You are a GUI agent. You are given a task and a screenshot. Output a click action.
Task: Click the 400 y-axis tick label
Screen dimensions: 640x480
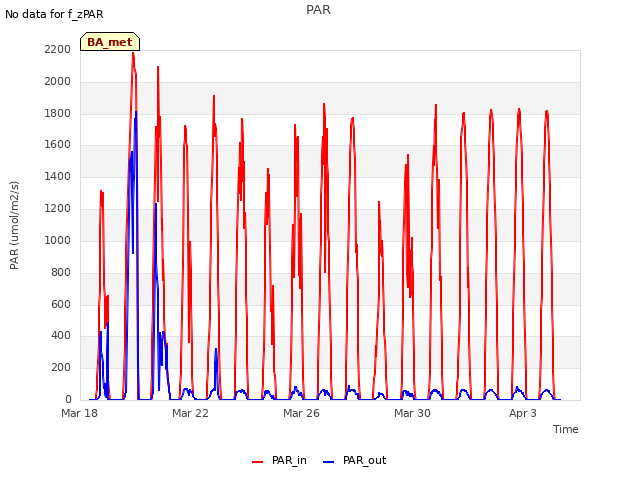[x=61, y=336]
